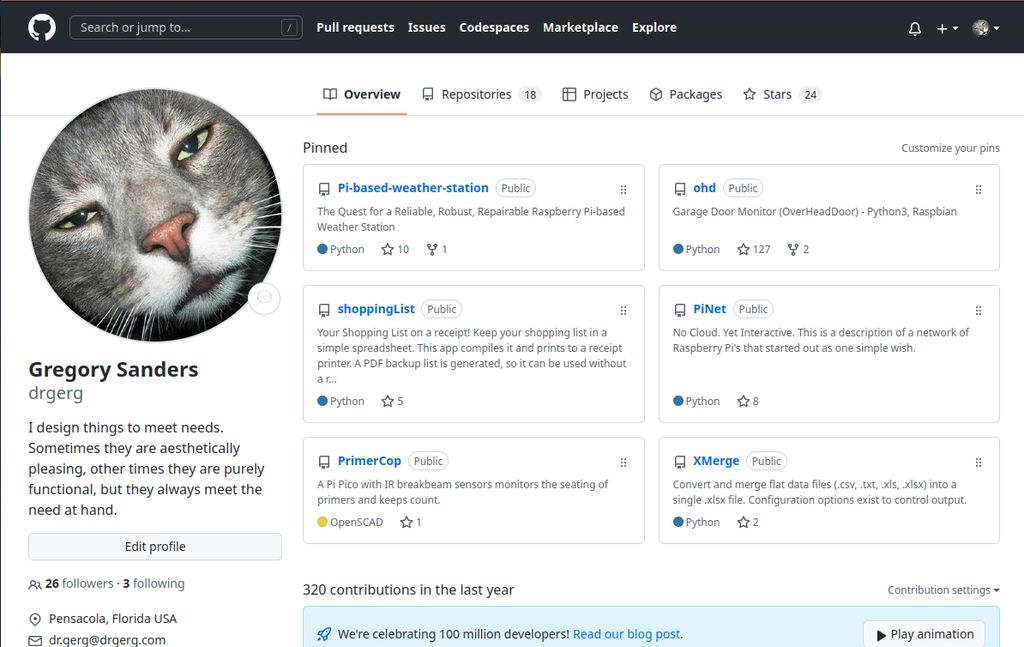This screenshot has height=647, width=1024.
Task: Click the Public badge on PiNet
Action: point(753,309)
